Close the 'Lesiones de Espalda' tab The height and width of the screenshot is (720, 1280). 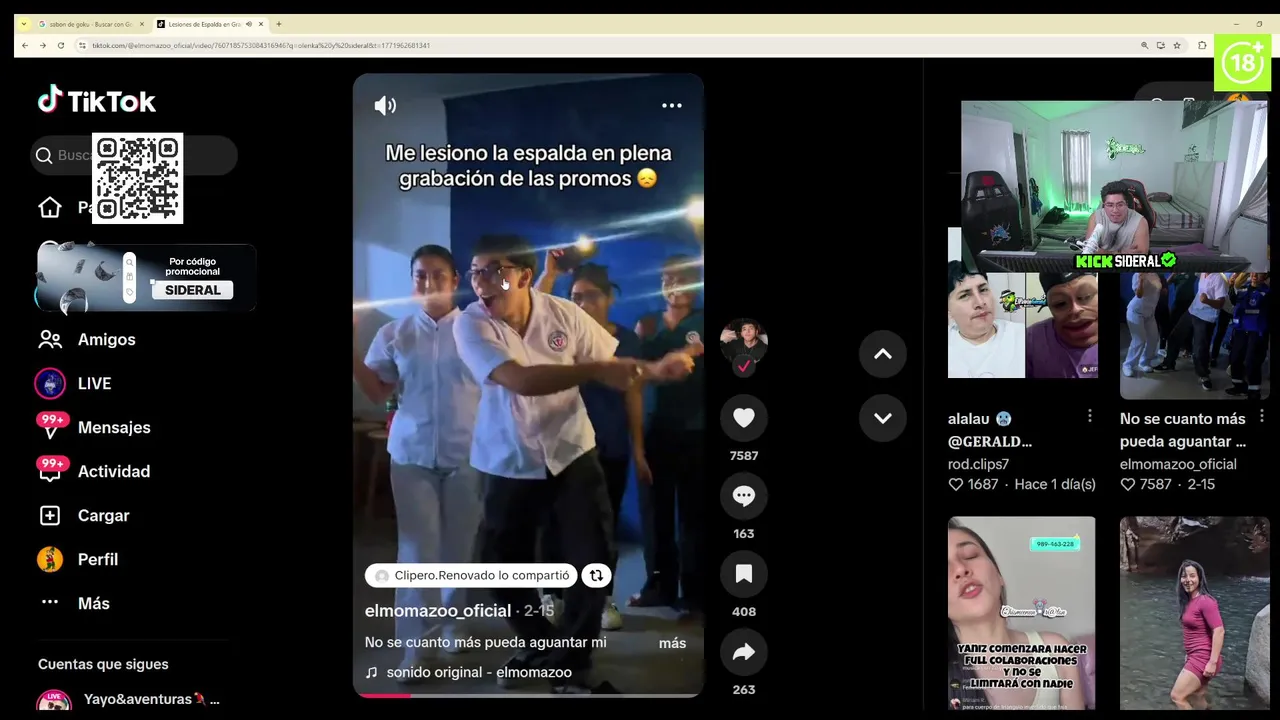pos(261,24)
